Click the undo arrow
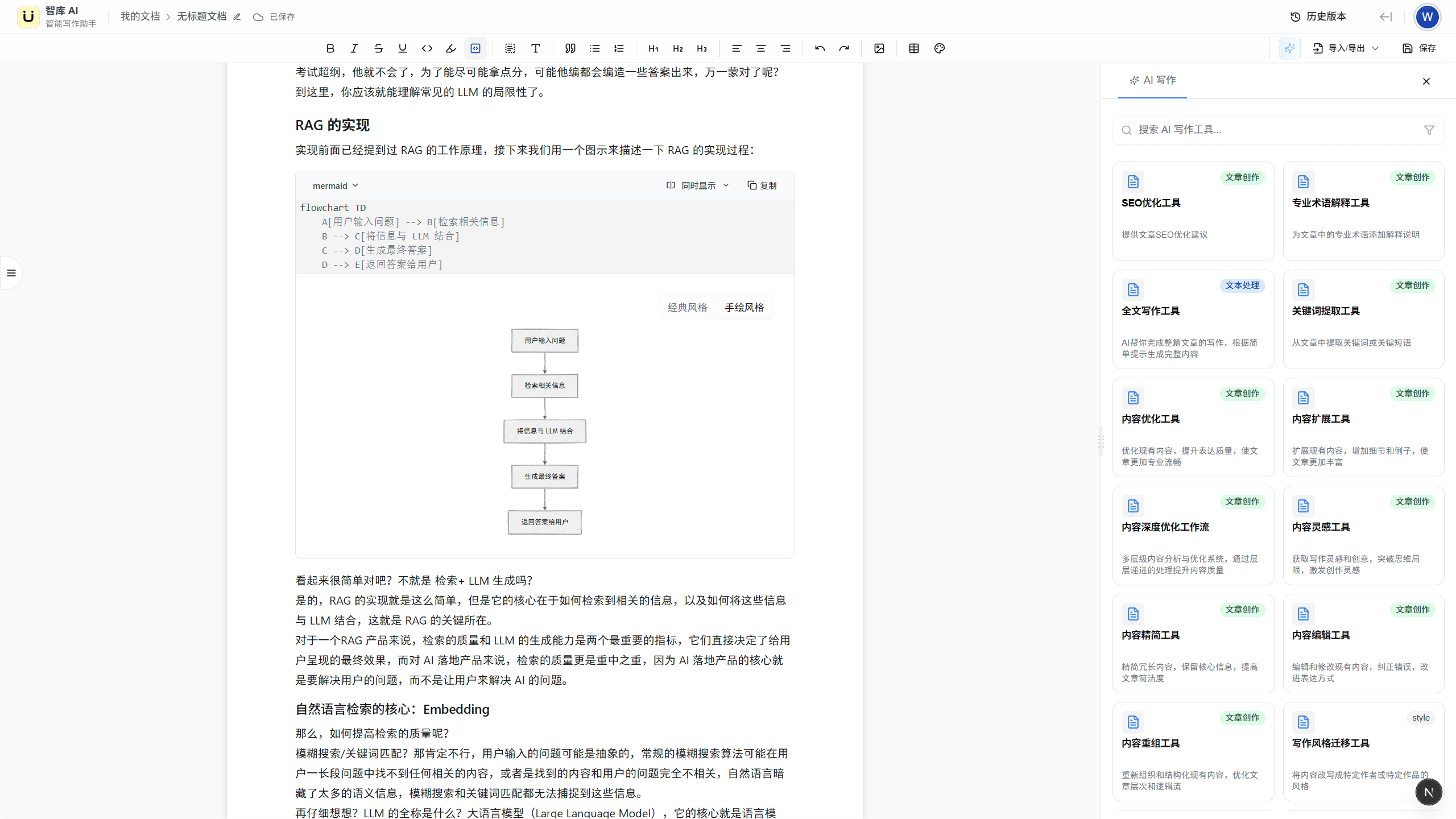Image resolution: width=1456 pixels, height=819 pixels. pyautogui.click(x=820, y=48)
